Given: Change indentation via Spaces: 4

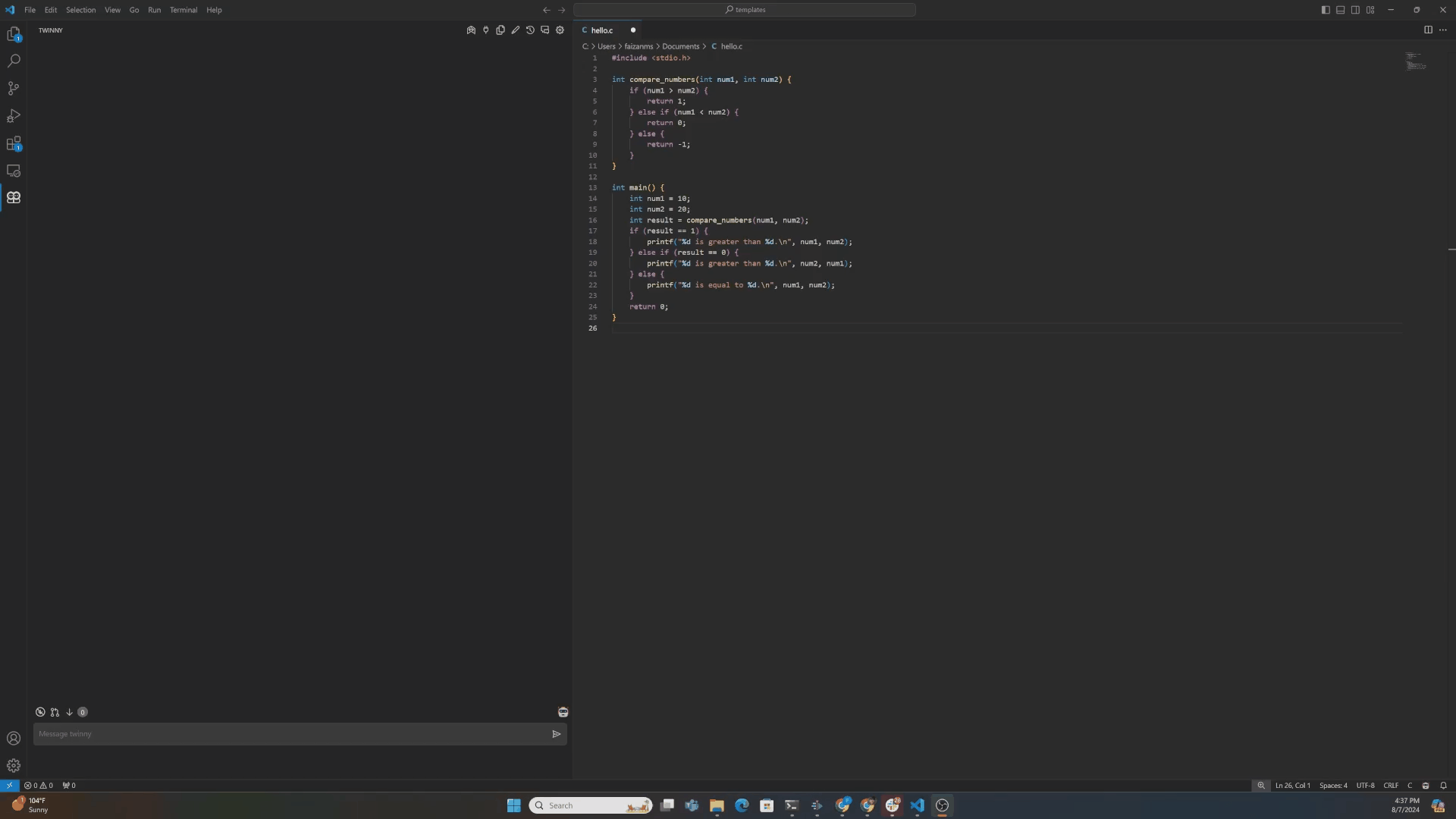Looking at the screenshot, I should click(x=1333, y=786).
